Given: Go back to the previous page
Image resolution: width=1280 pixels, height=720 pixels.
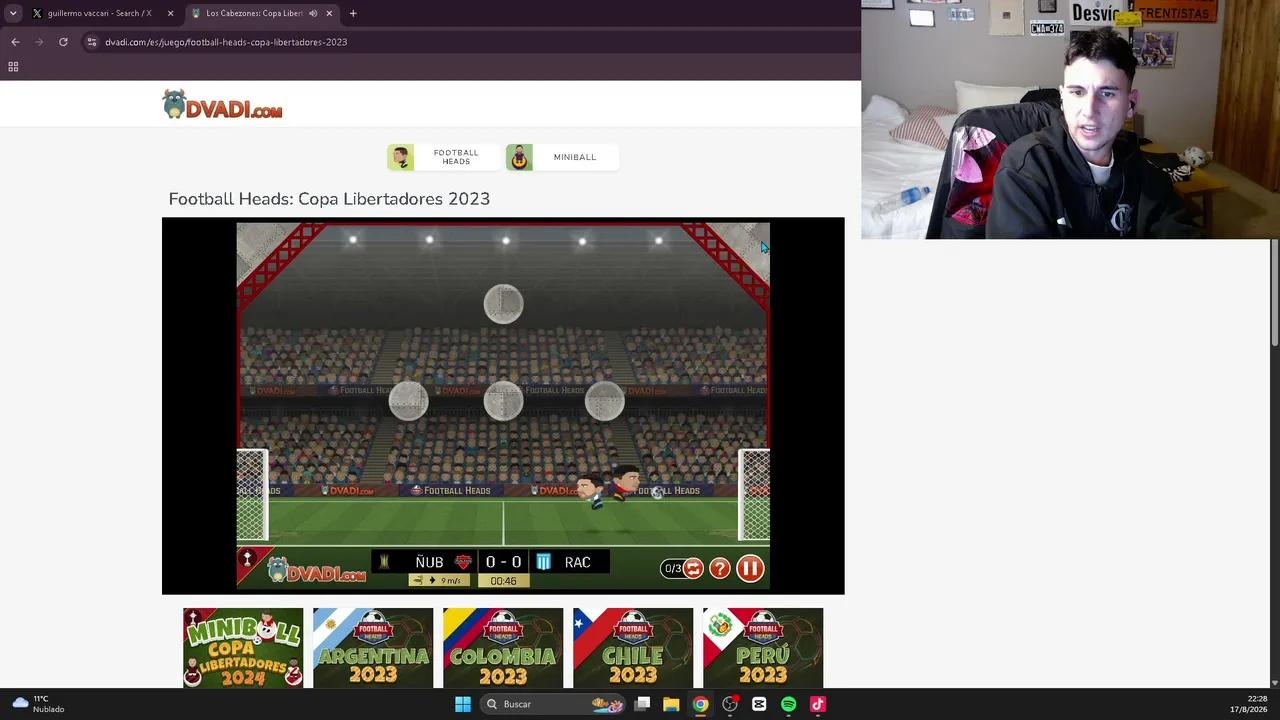Looking at the screenshot, I should [15, 42].
